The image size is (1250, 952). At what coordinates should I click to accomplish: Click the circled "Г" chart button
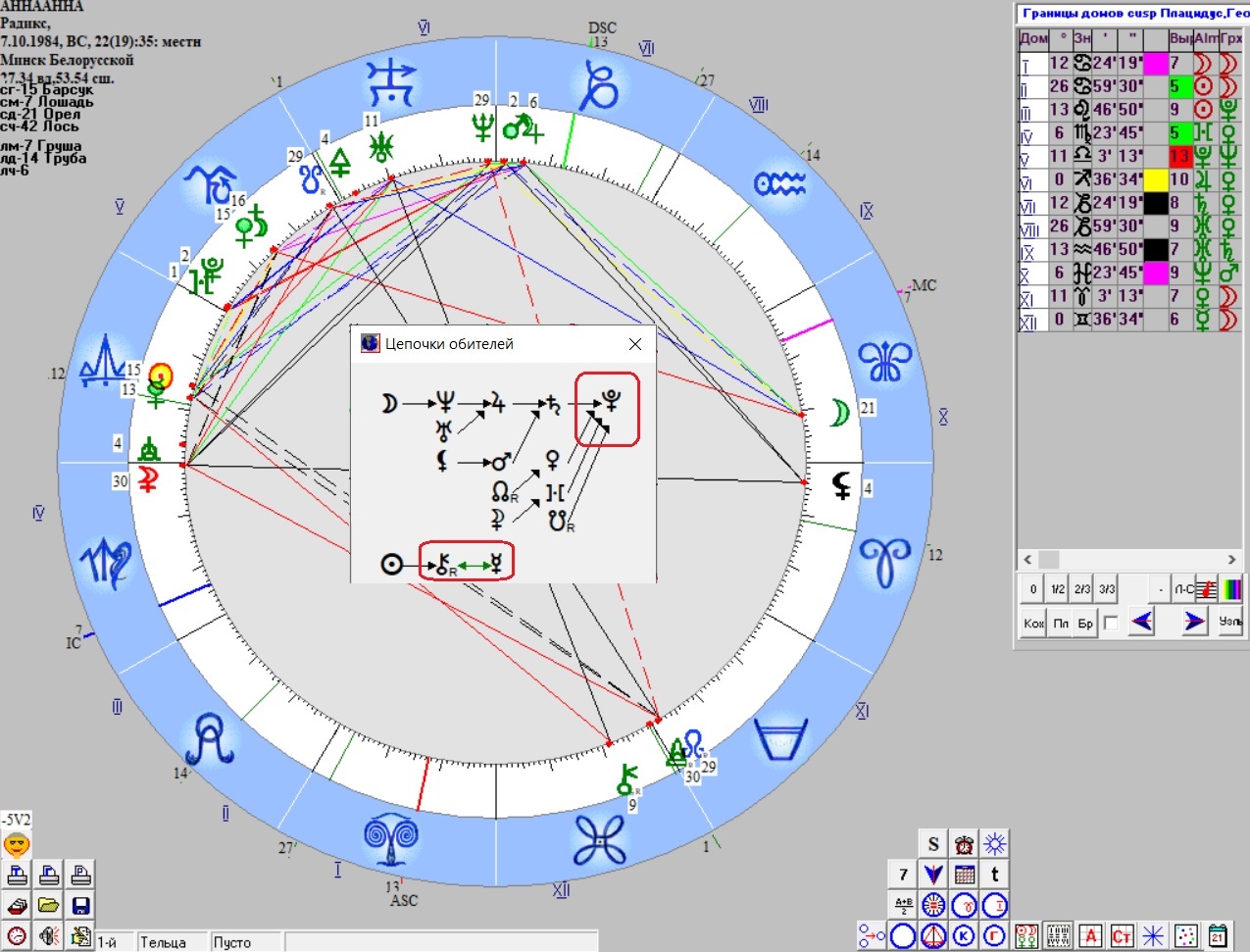(995, 935)
